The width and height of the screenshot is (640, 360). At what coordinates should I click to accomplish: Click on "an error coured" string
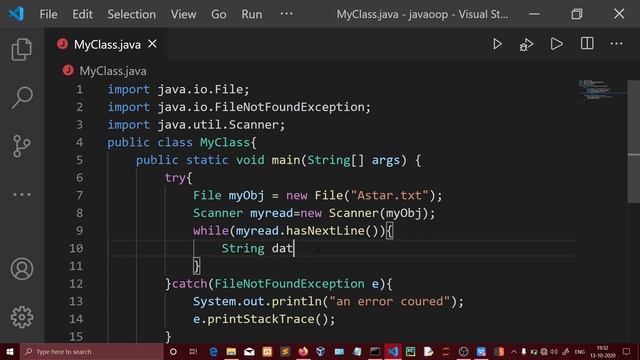coord(389,301)
